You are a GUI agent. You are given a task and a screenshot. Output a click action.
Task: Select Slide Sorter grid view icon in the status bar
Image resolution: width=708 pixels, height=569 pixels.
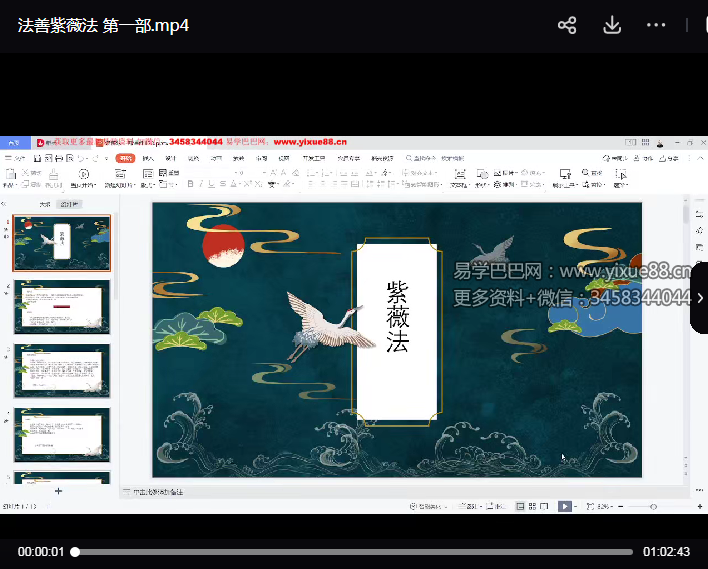pos(532,506)
